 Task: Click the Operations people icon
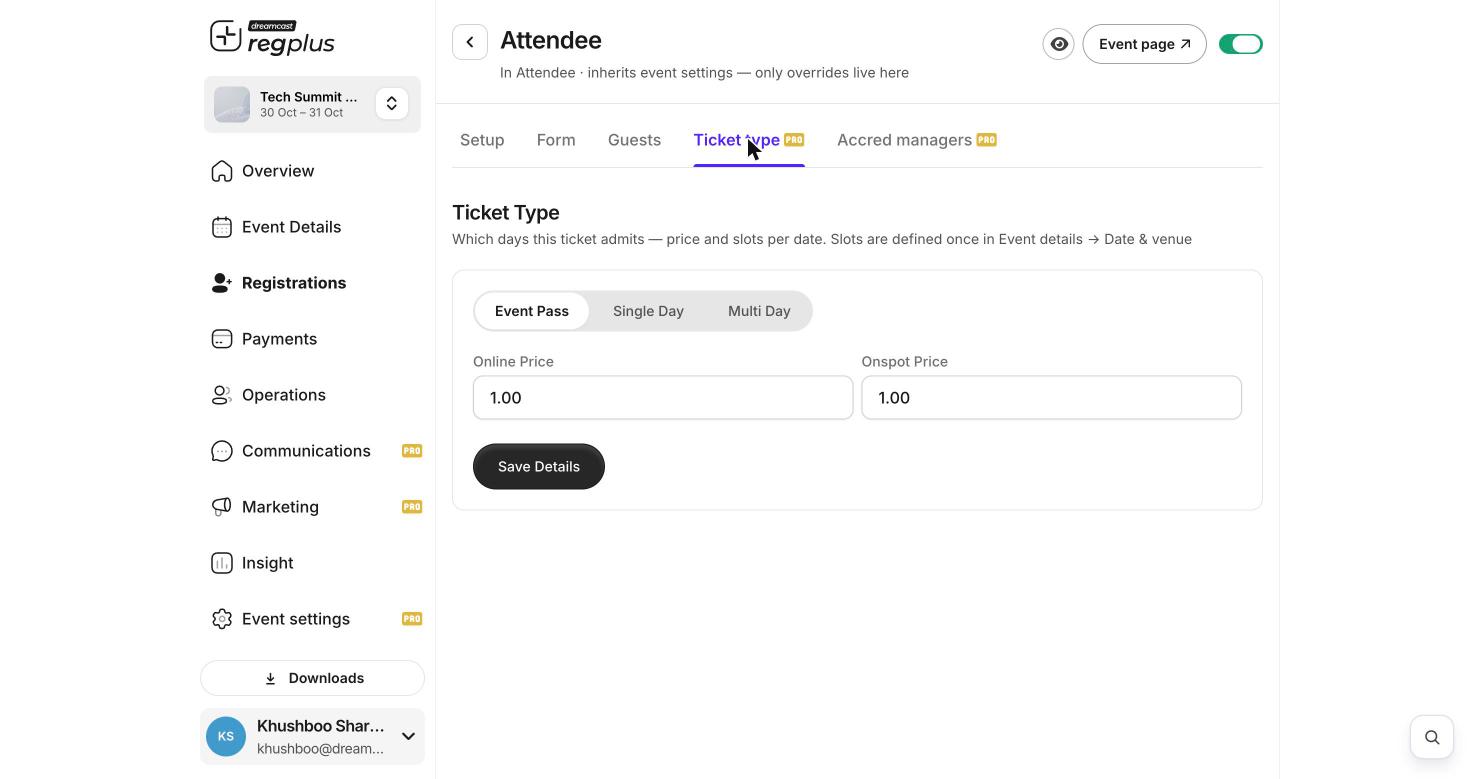pos(222,395)
